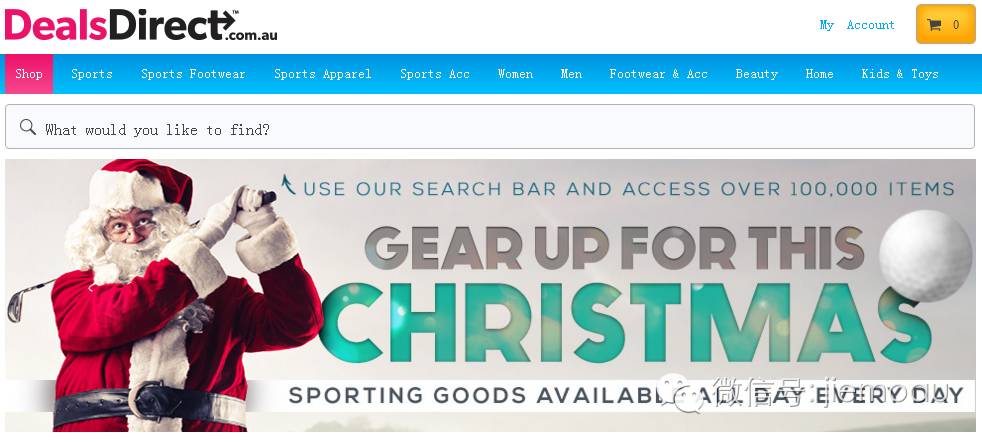This screenshot has height=442, width=982.
Task: Click the arrow pointing to search bar
Action: [x=287, y=185]
